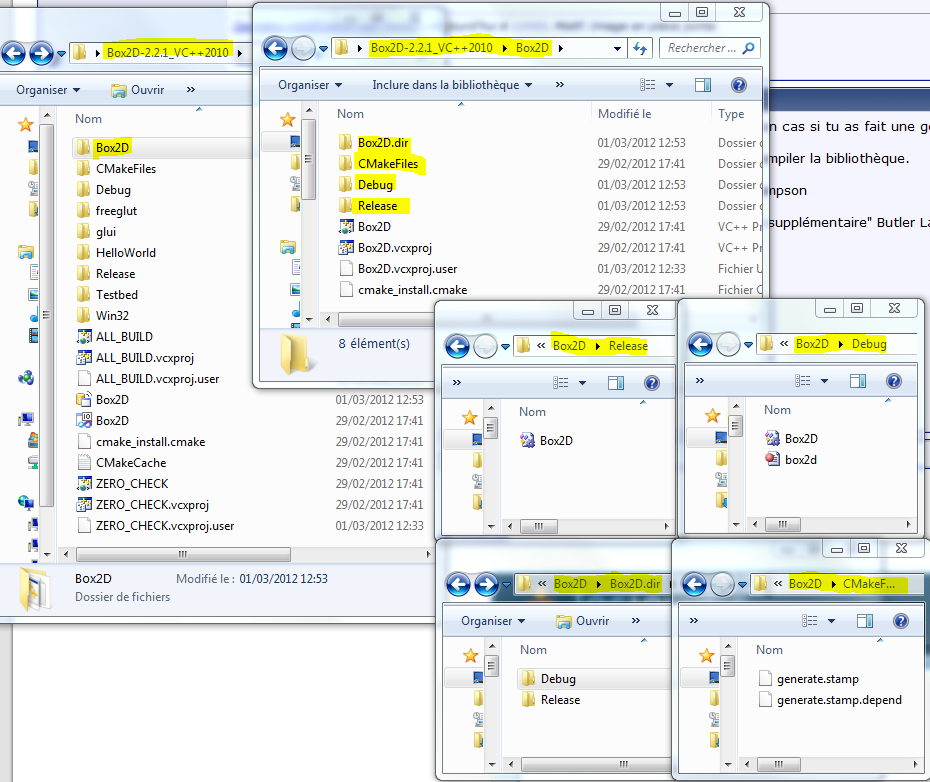The image size is (930, 782).
Task: Open the view options arrow in the CMakeFiles window
Action: pyautogui.click(x=832, y=621)
